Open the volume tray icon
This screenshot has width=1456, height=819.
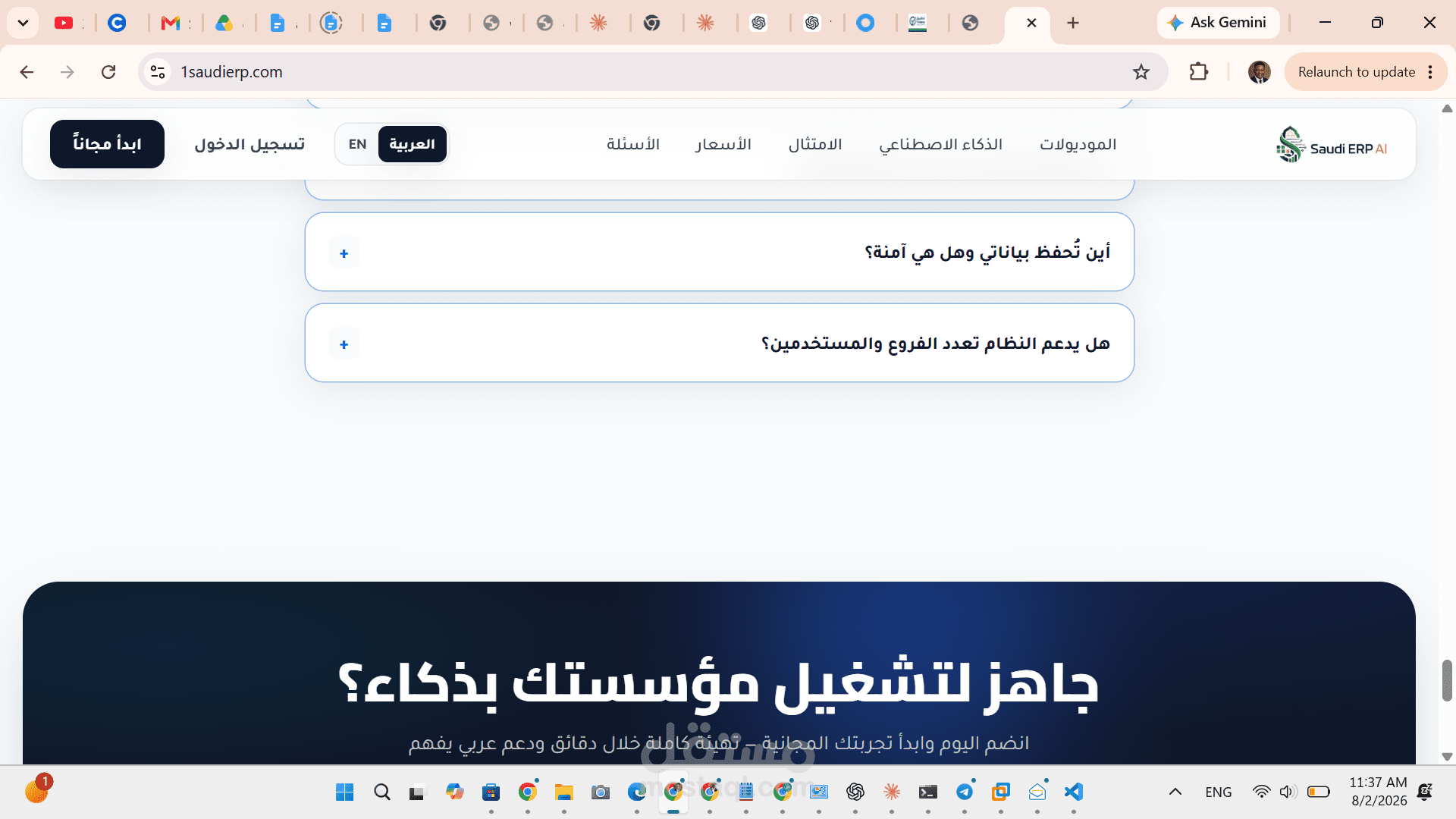click(1288, 792)
